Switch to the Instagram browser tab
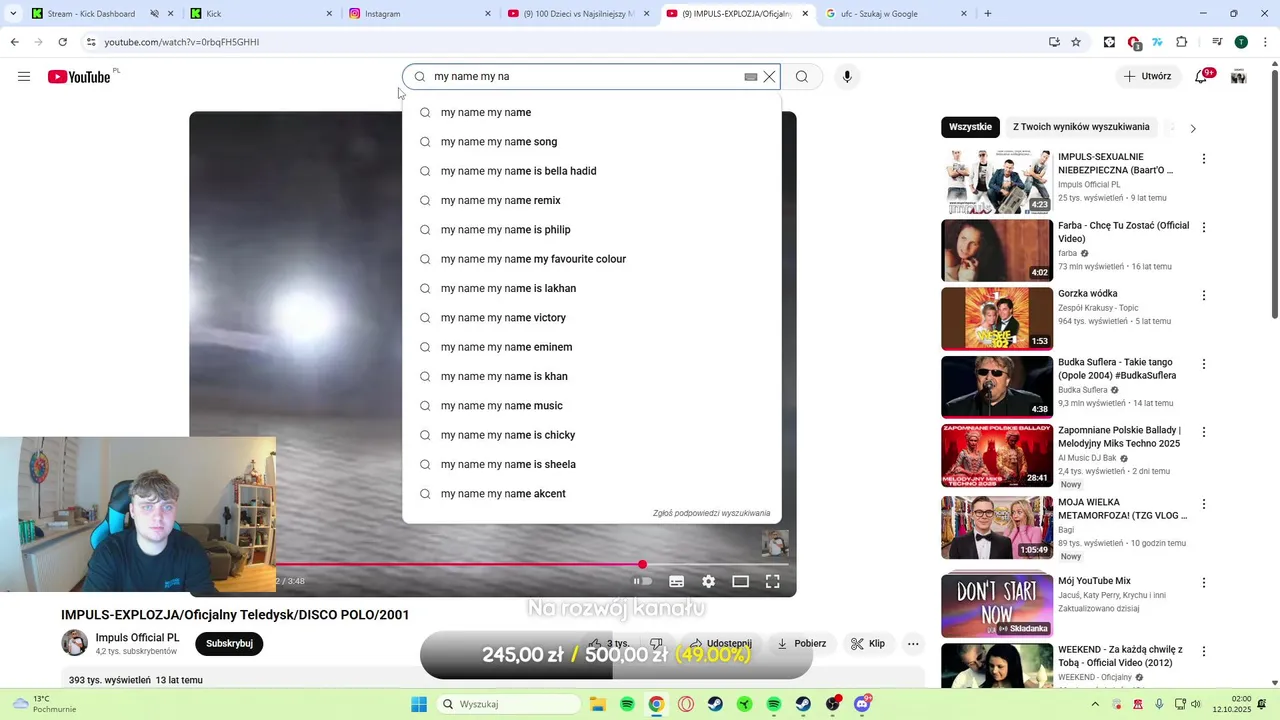Image resolution: width=1280 pixels, height=720 pixels. coord(419,14)
